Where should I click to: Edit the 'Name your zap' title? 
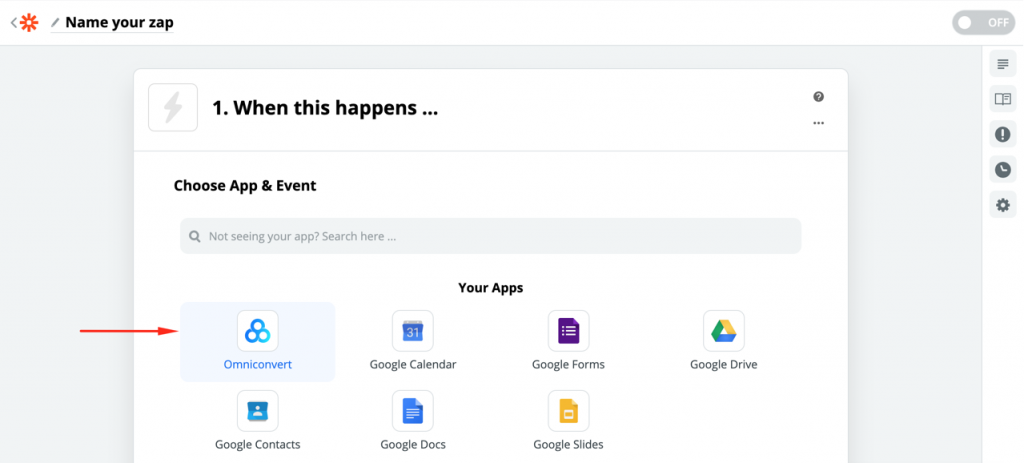click(x=118, y=22)
